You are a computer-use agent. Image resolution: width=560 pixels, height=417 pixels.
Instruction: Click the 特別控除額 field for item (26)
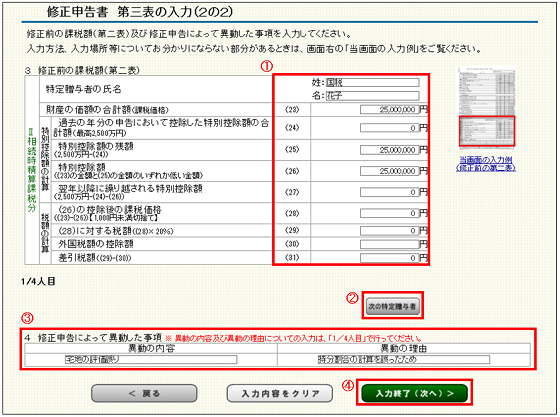coord(389,171)
